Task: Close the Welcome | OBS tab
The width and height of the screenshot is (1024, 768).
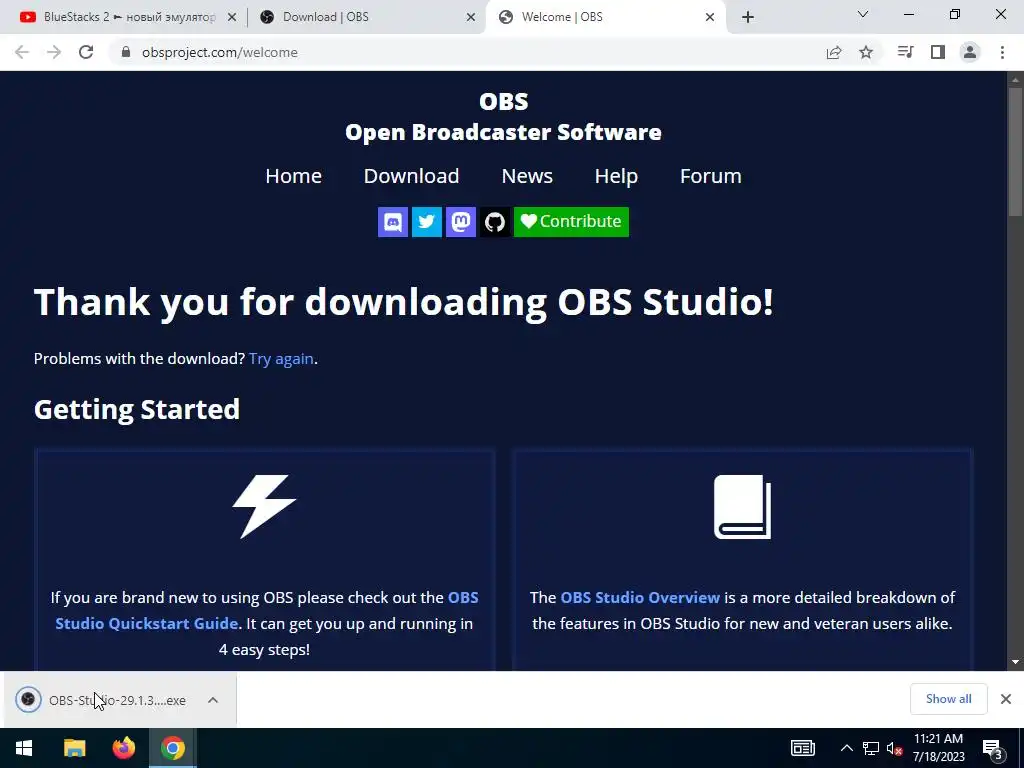Action: (x=710, y=18)
